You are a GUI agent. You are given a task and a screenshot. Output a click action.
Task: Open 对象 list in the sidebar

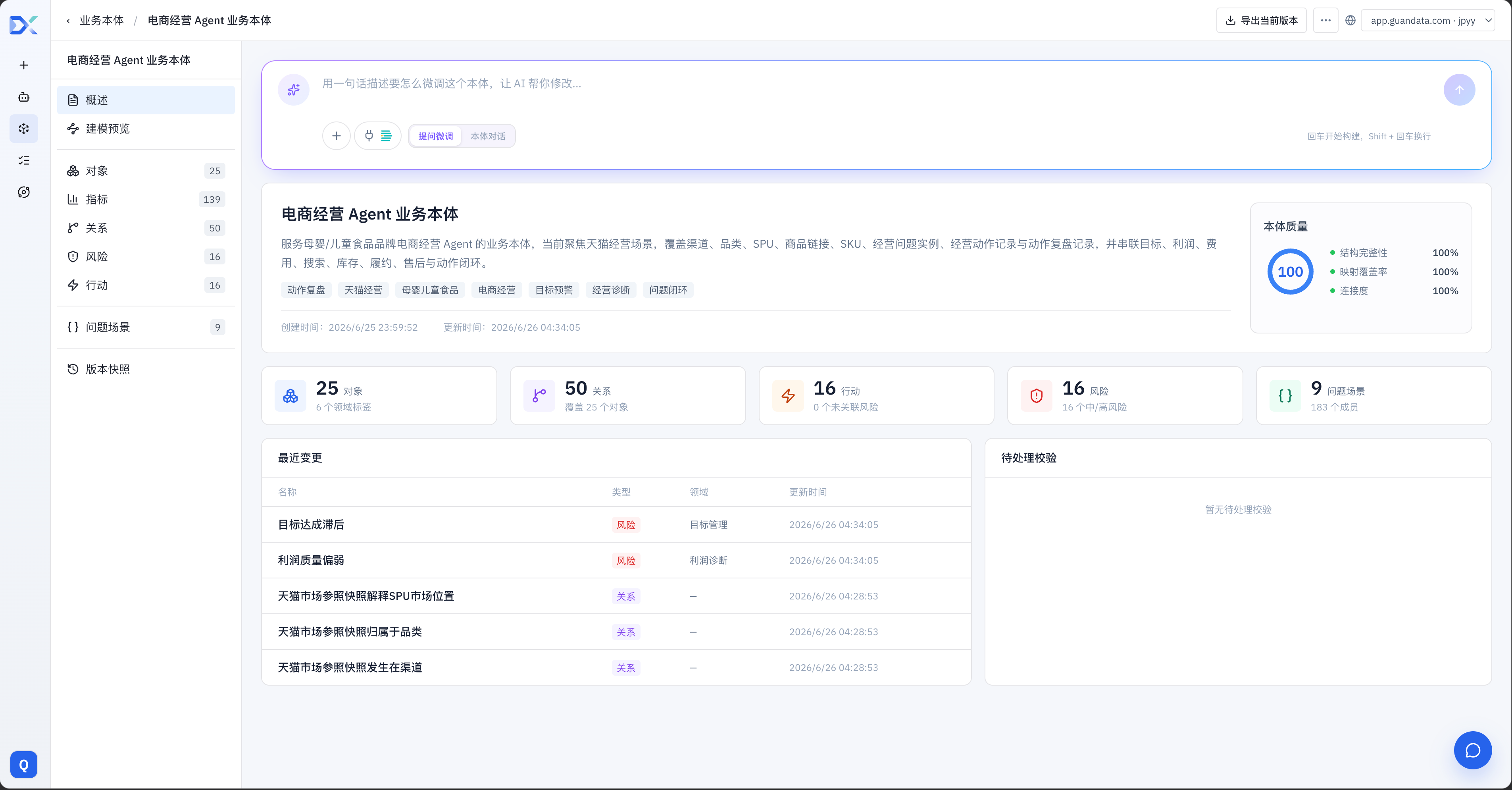click(146, 171)
